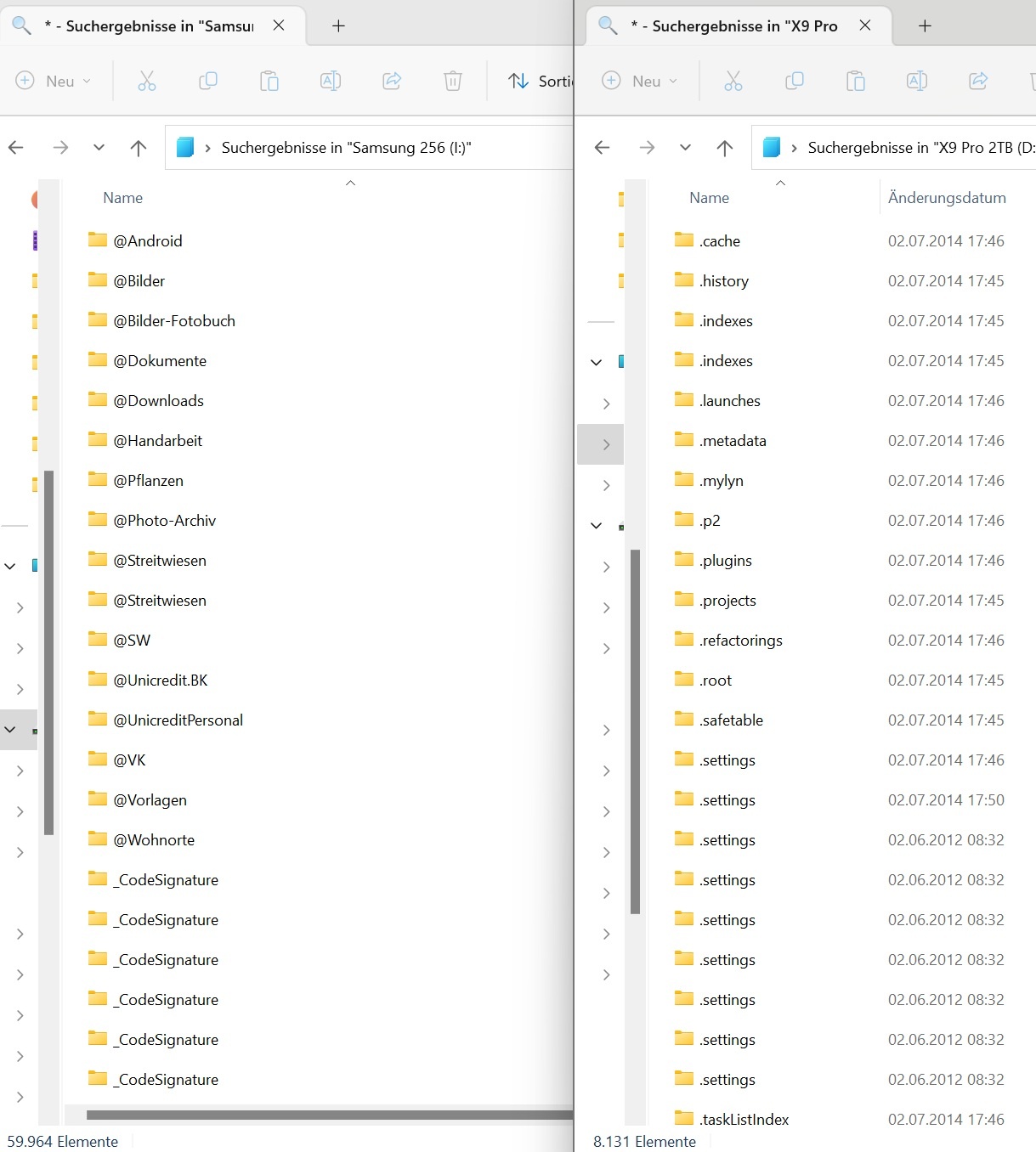Click search magnifier icon on X9 Pro tab
The height and width of the screenshot is (1152, 1036).
(608, 25)
